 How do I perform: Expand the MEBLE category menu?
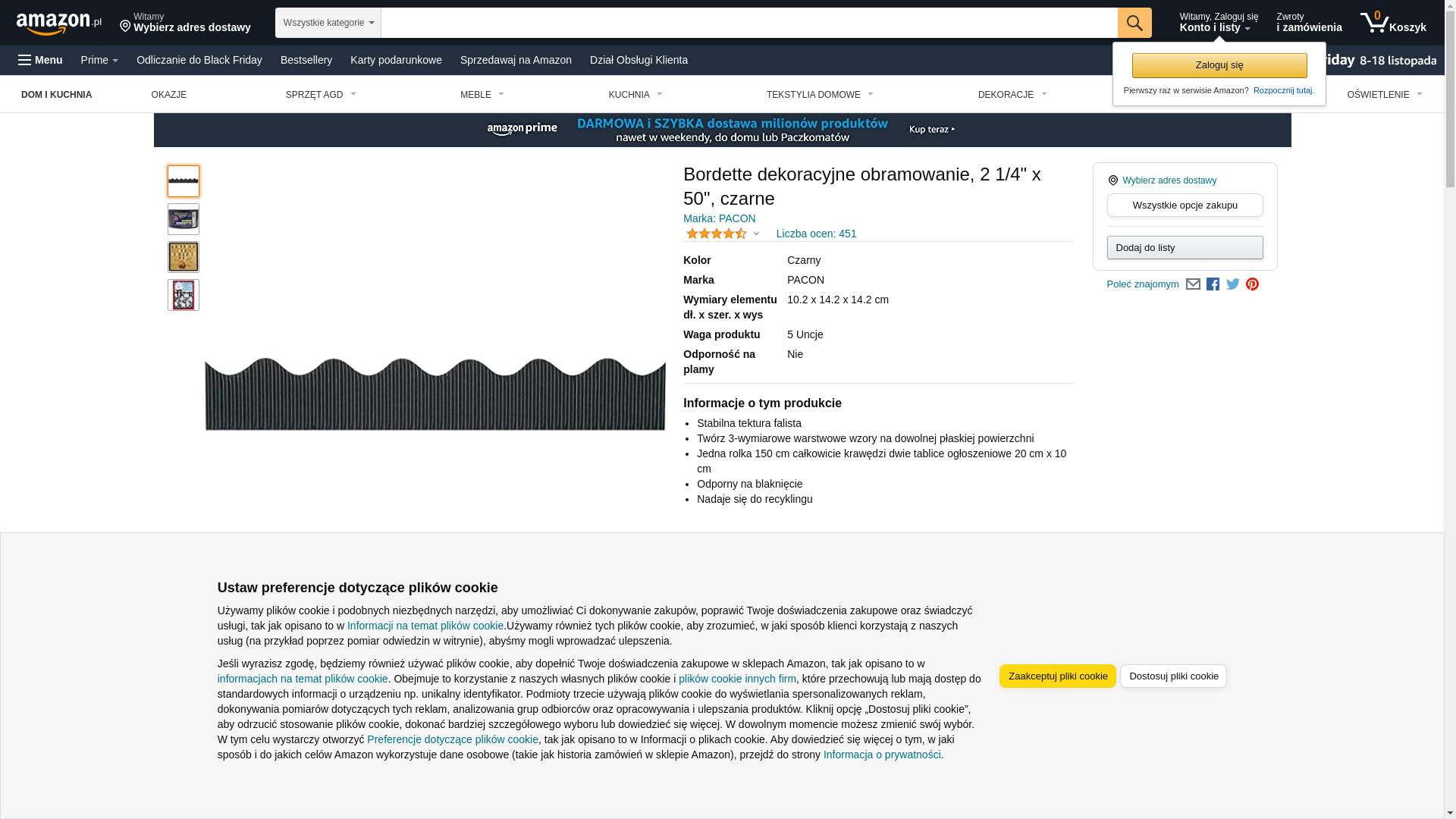(482, 95)
